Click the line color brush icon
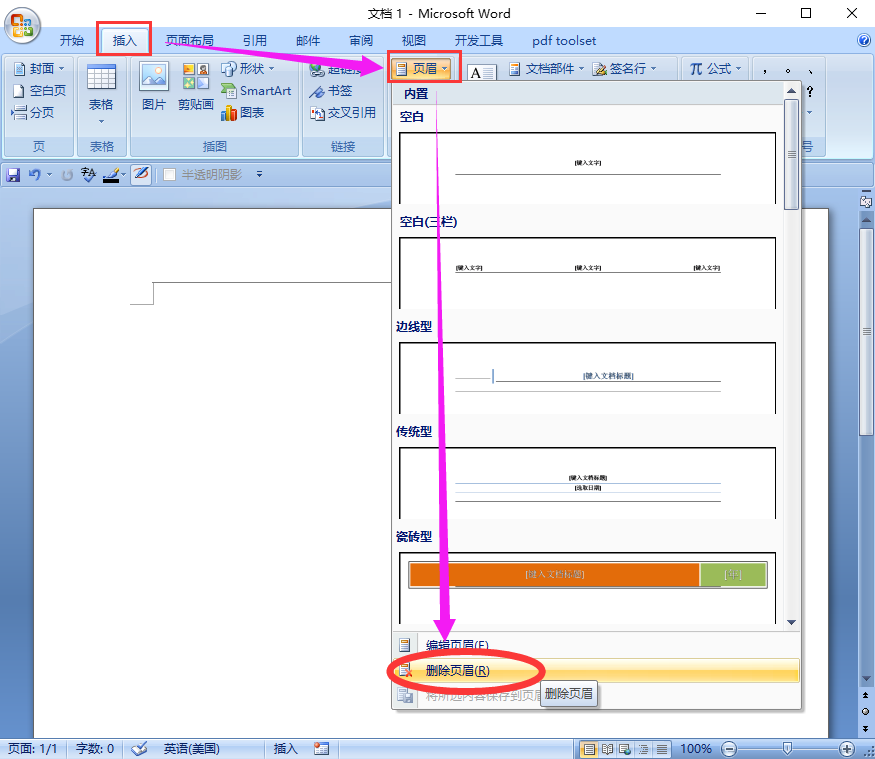875x759 pixels. tap(111, 175)
